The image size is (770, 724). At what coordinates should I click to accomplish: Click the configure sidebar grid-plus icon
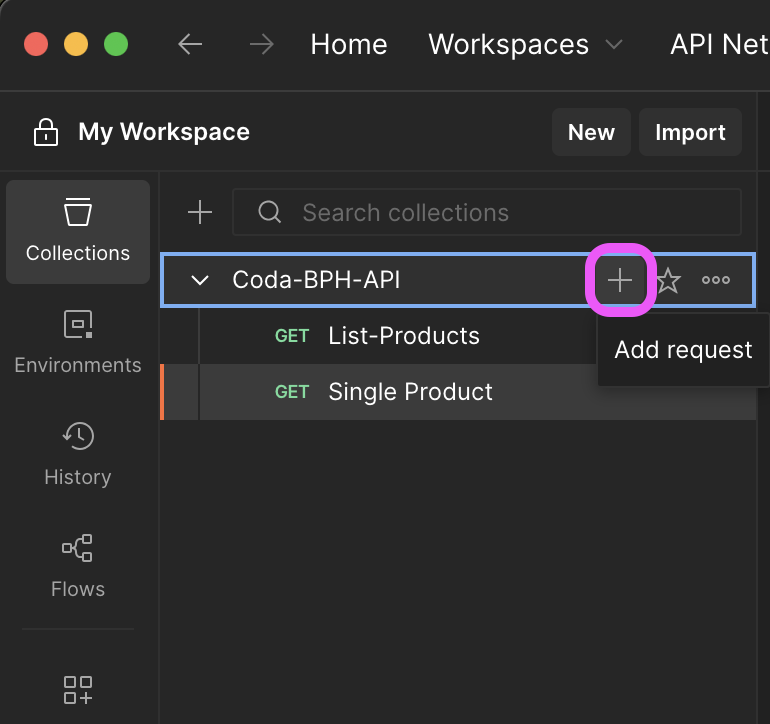(x=78, y=690)
